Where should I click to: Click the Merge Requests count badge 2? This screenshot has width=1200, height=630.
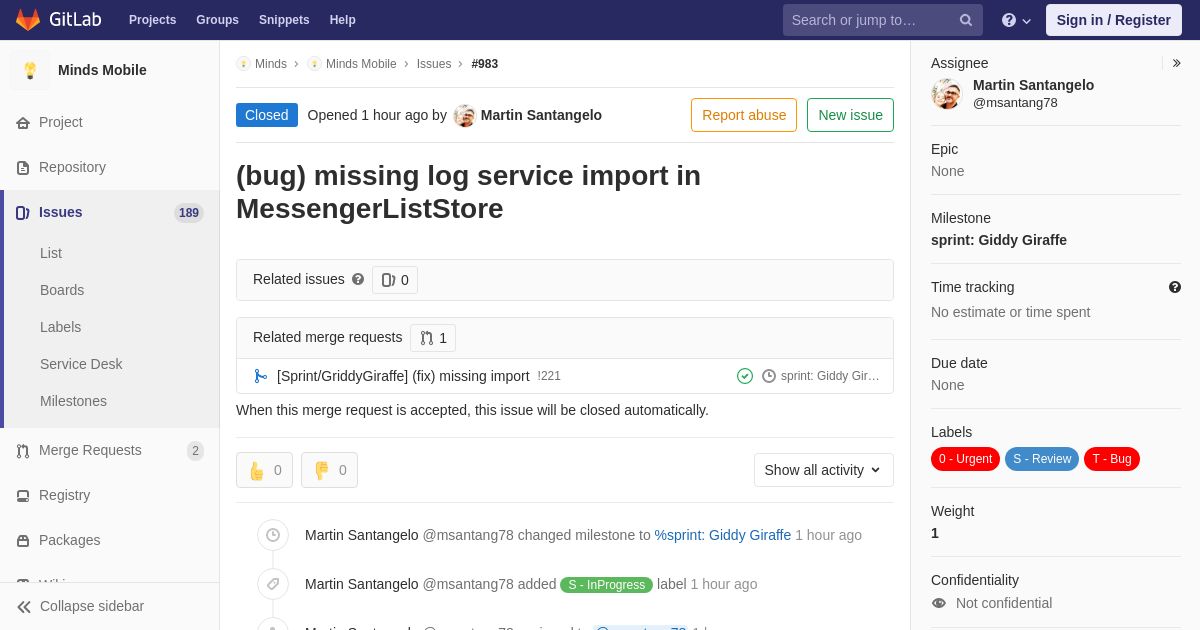(x=195, y=451)
